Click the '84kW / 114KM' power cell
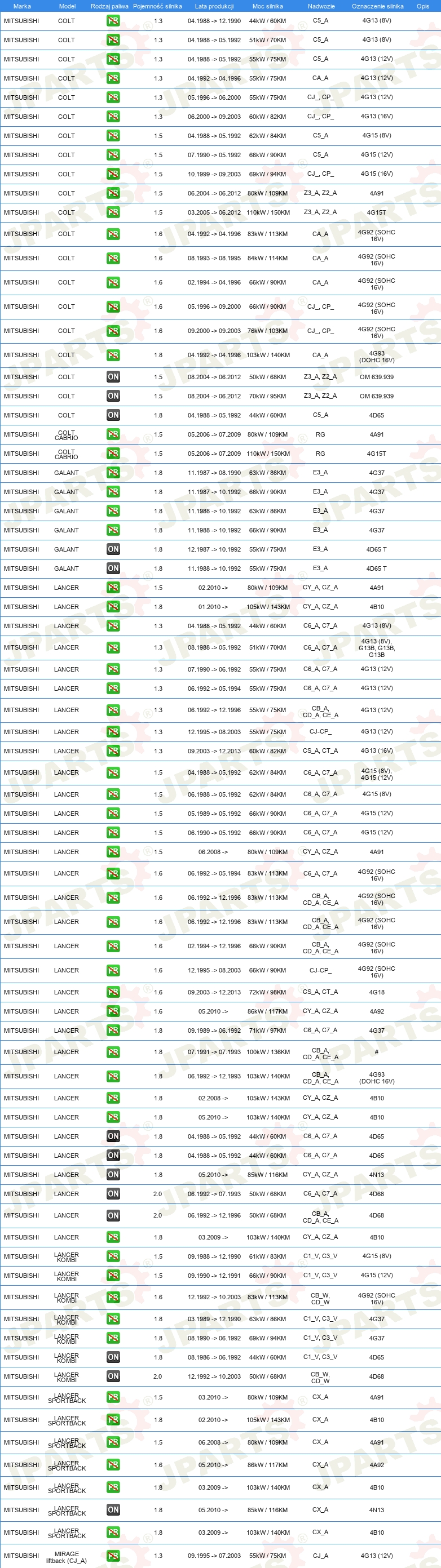 [267, 258]
